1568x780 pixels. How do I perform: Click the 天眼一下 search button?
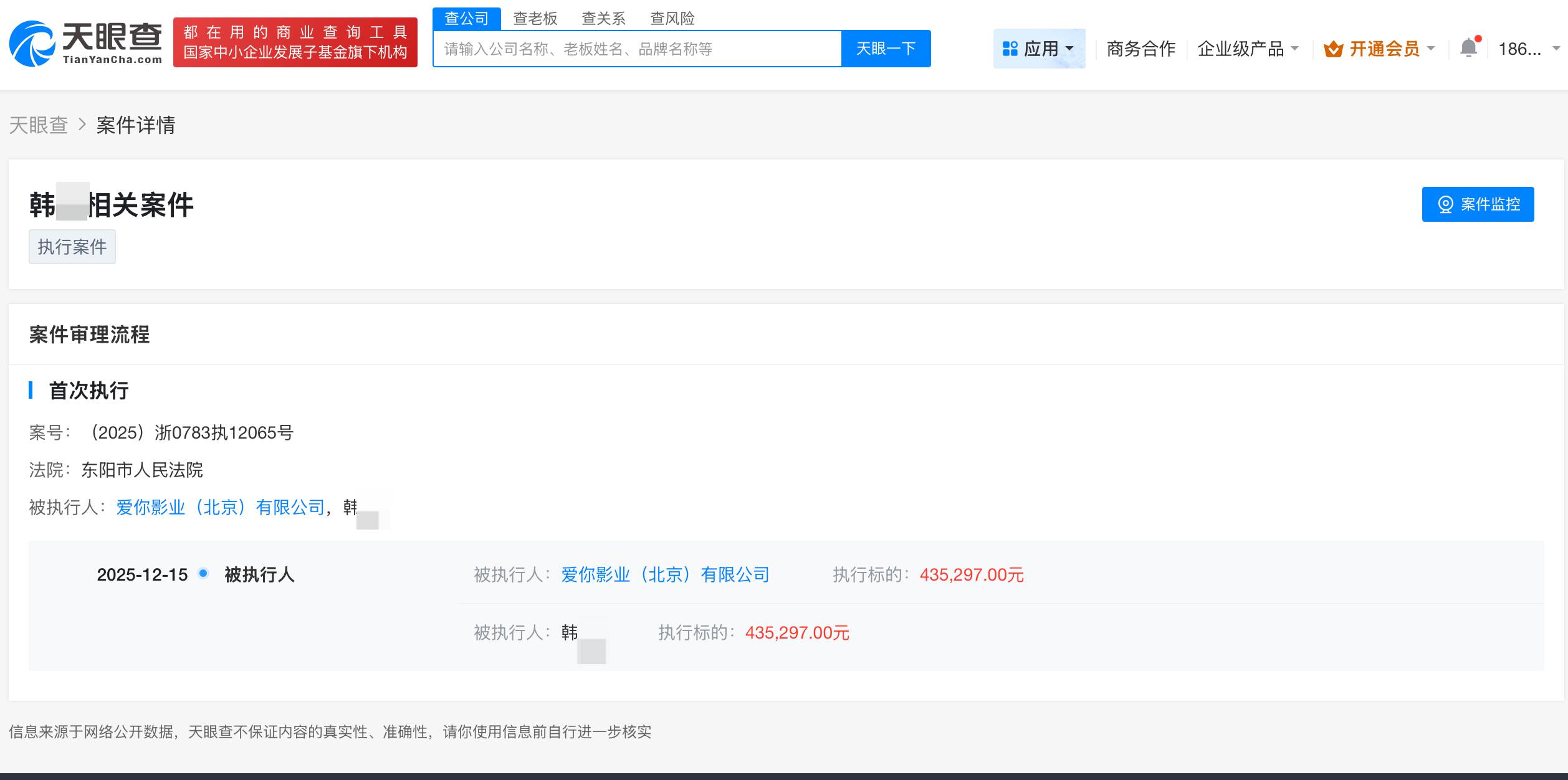tap(885, 48)
